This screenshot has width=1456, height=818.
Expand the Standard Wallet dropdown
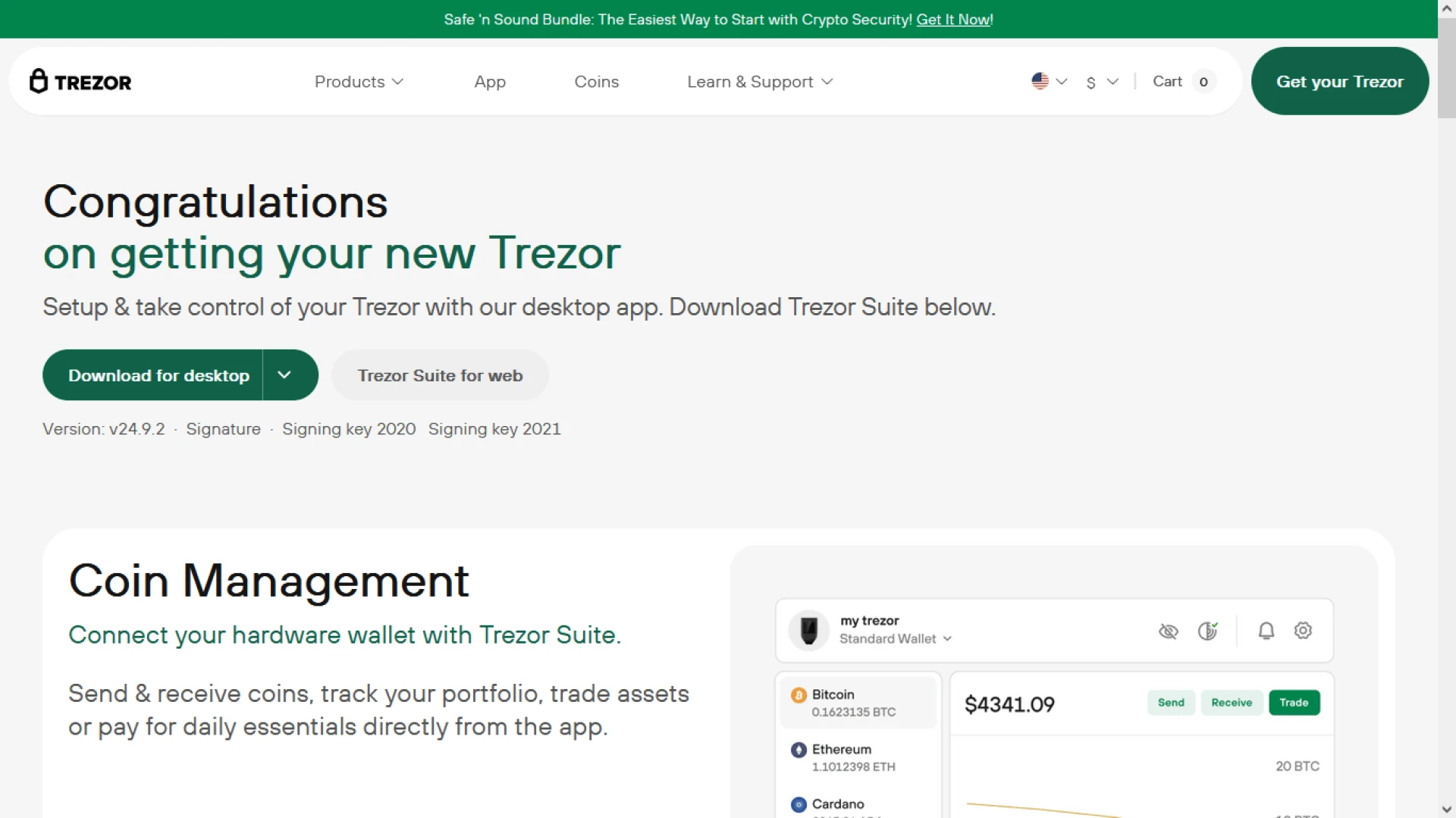[893, 638]
